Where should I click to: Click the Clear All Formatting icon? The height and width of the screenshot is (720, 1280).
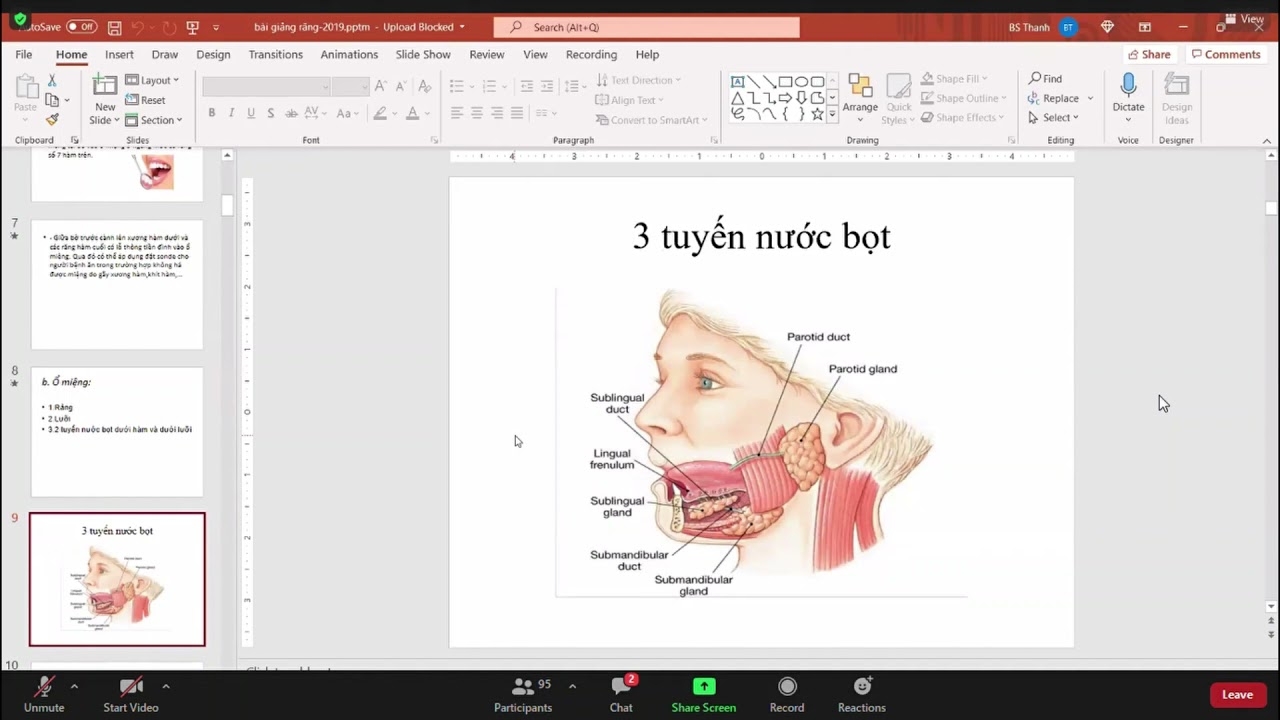point(425,87)
